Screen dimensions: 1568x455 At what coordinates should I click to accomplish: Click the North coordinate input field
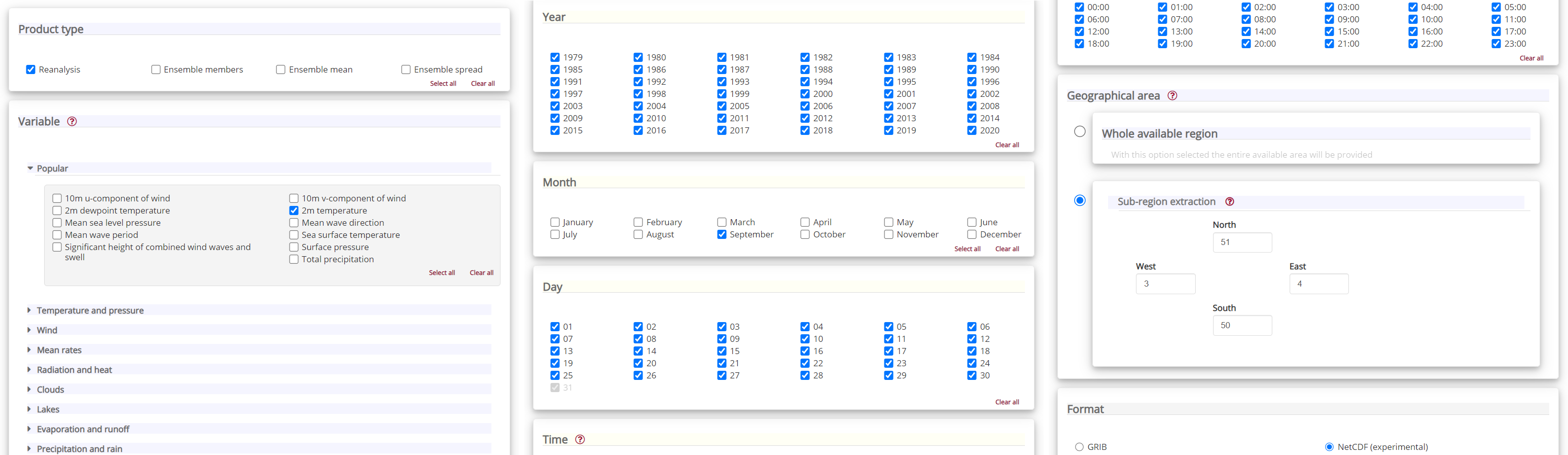(x=1242, y=242)
